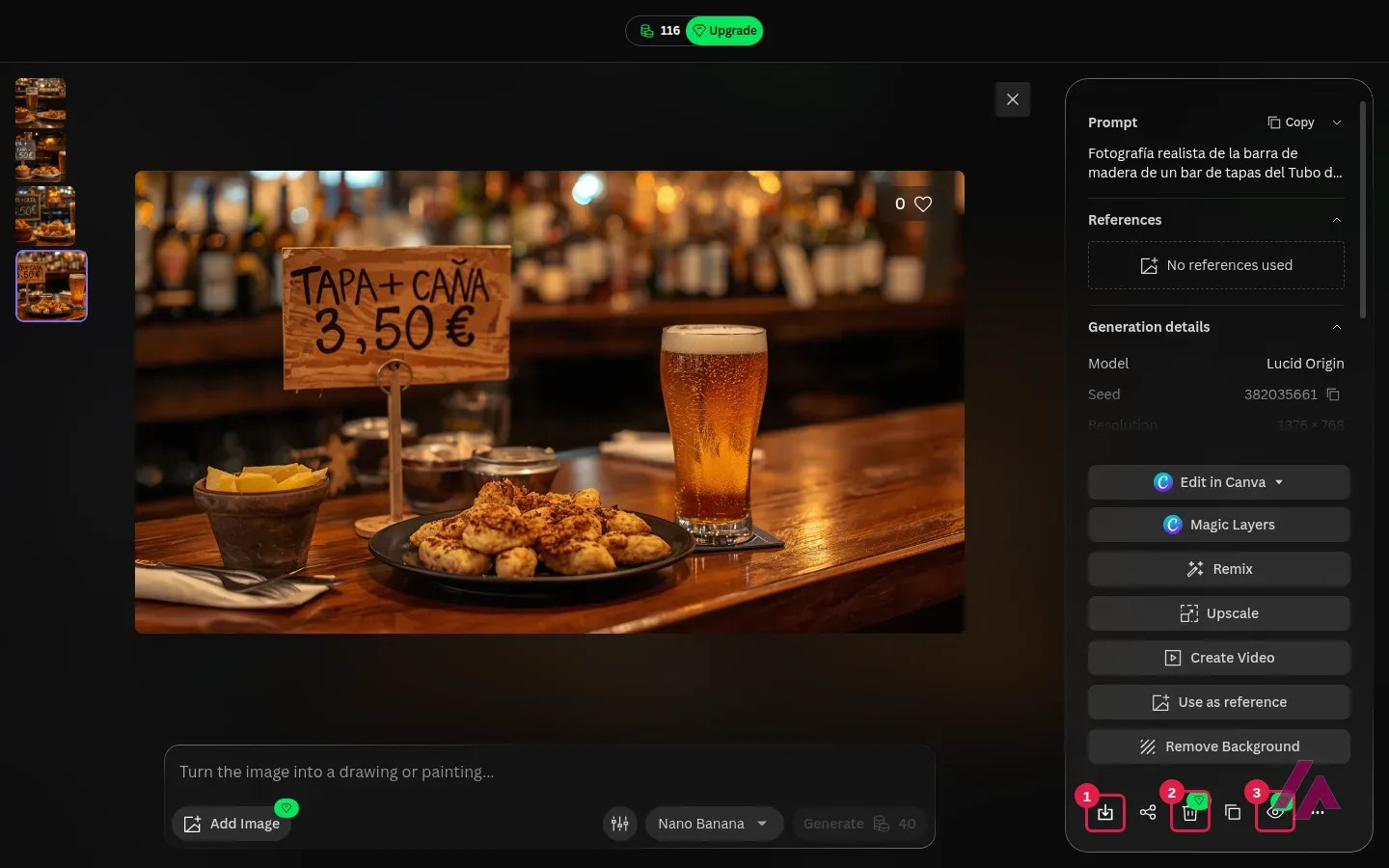The image size is (1389, 868).
Task: Remove the image background
Action: coord(1219,746)
